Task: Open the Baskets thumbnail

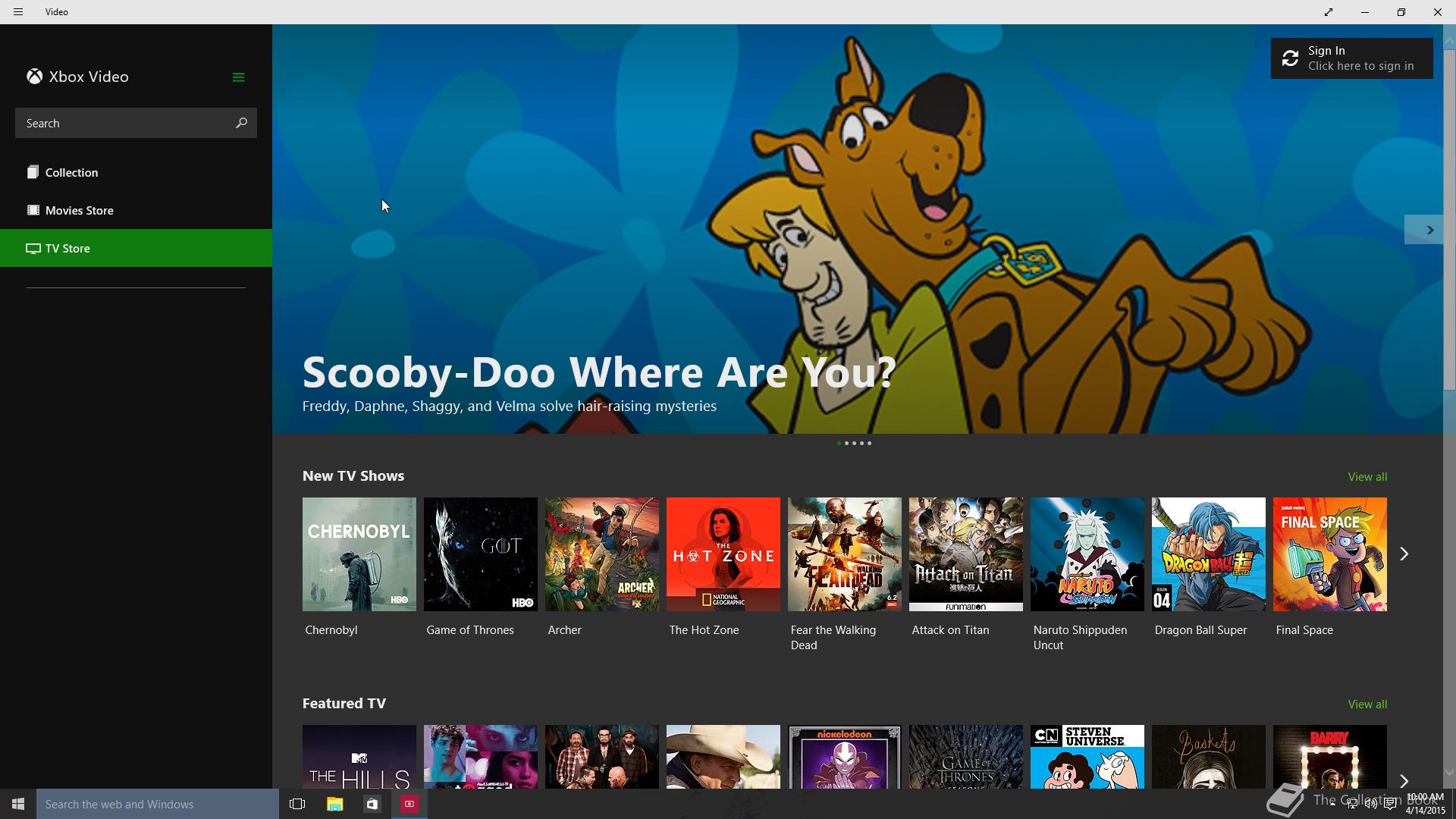Action: (1209, 757)
